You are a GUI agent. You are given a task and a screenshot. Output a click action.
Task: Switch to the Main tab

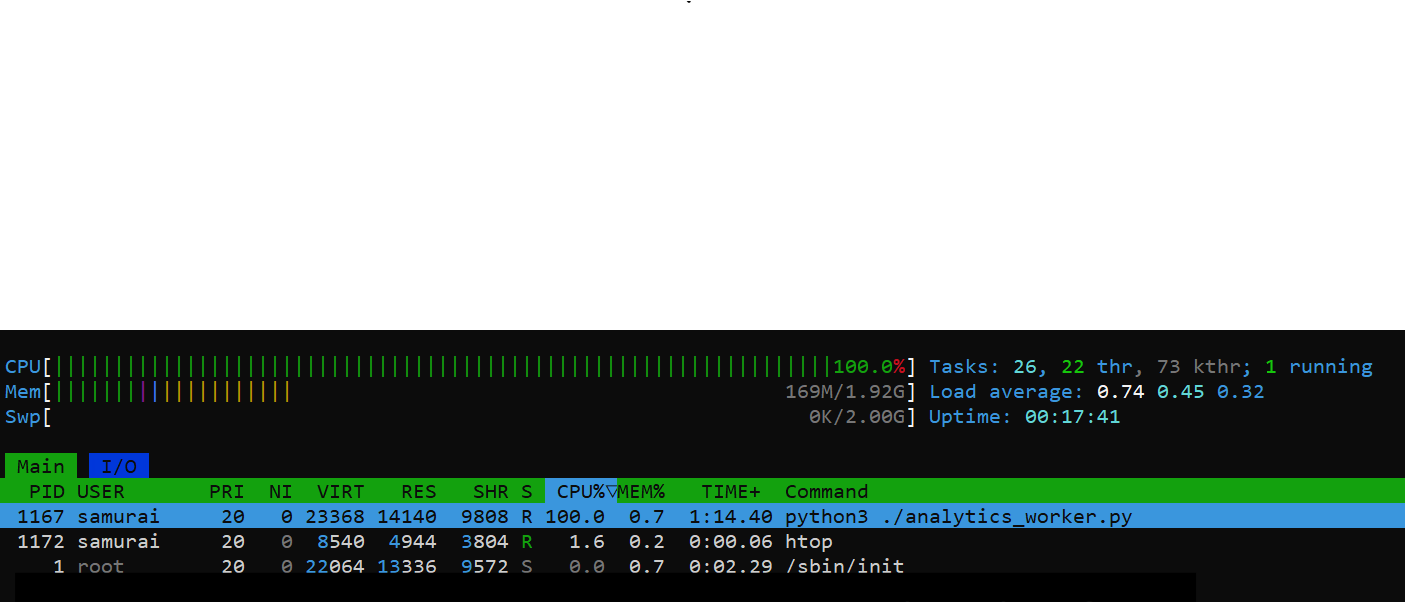(x=41, y=466)
